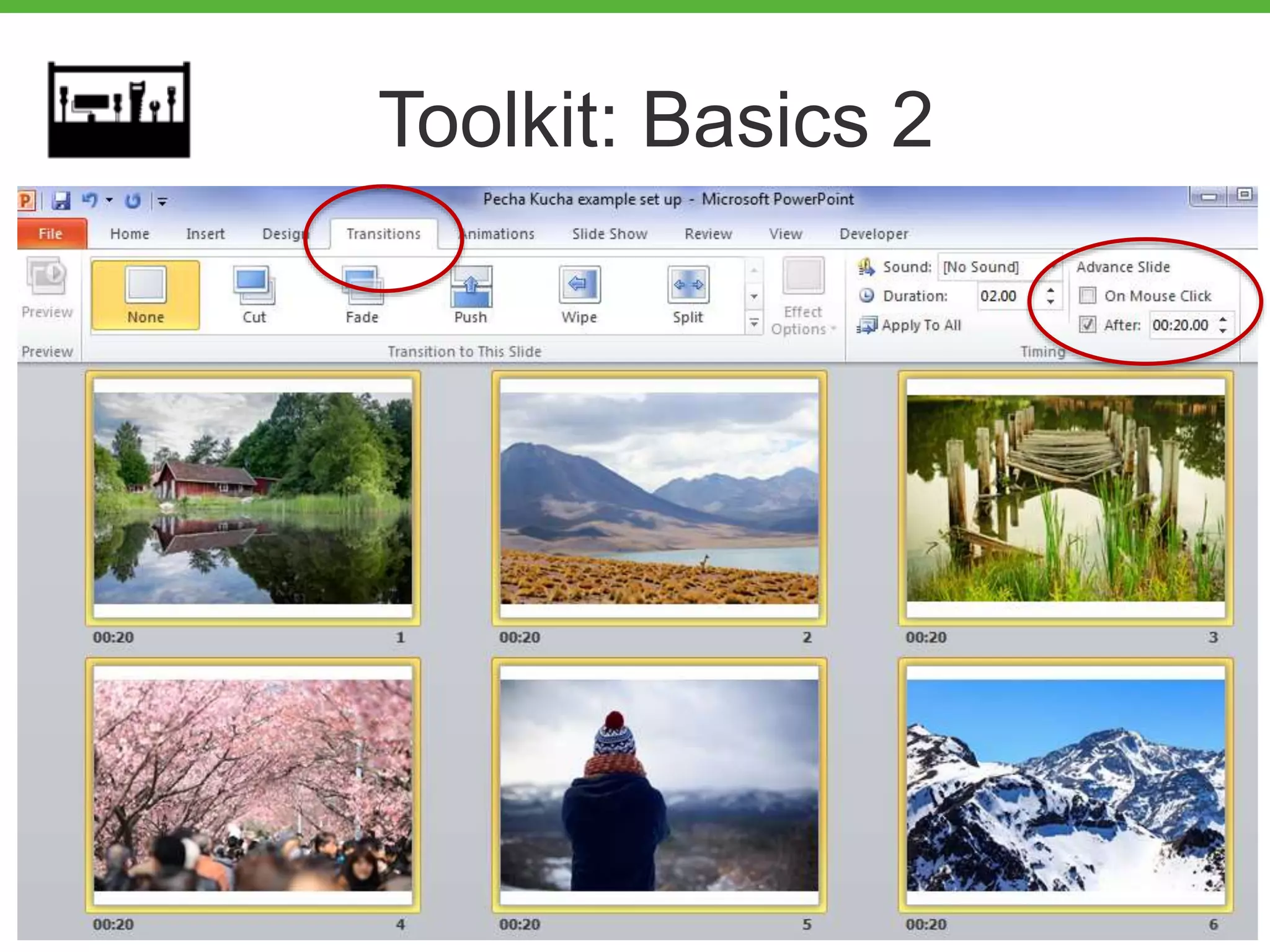Click Apply To All

[909, 325]
